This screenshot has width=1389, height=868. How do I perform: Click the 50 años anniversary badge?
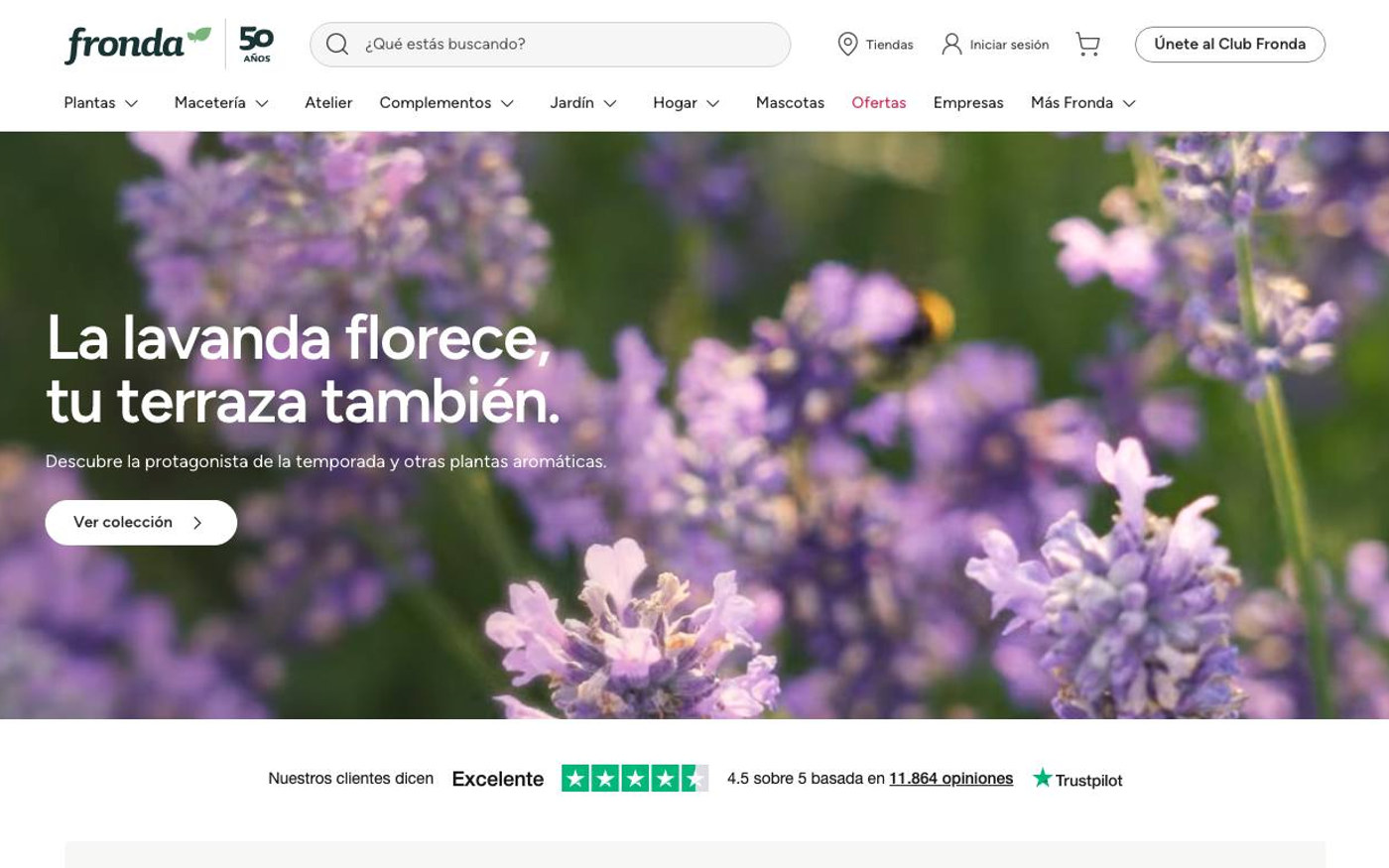256,45
